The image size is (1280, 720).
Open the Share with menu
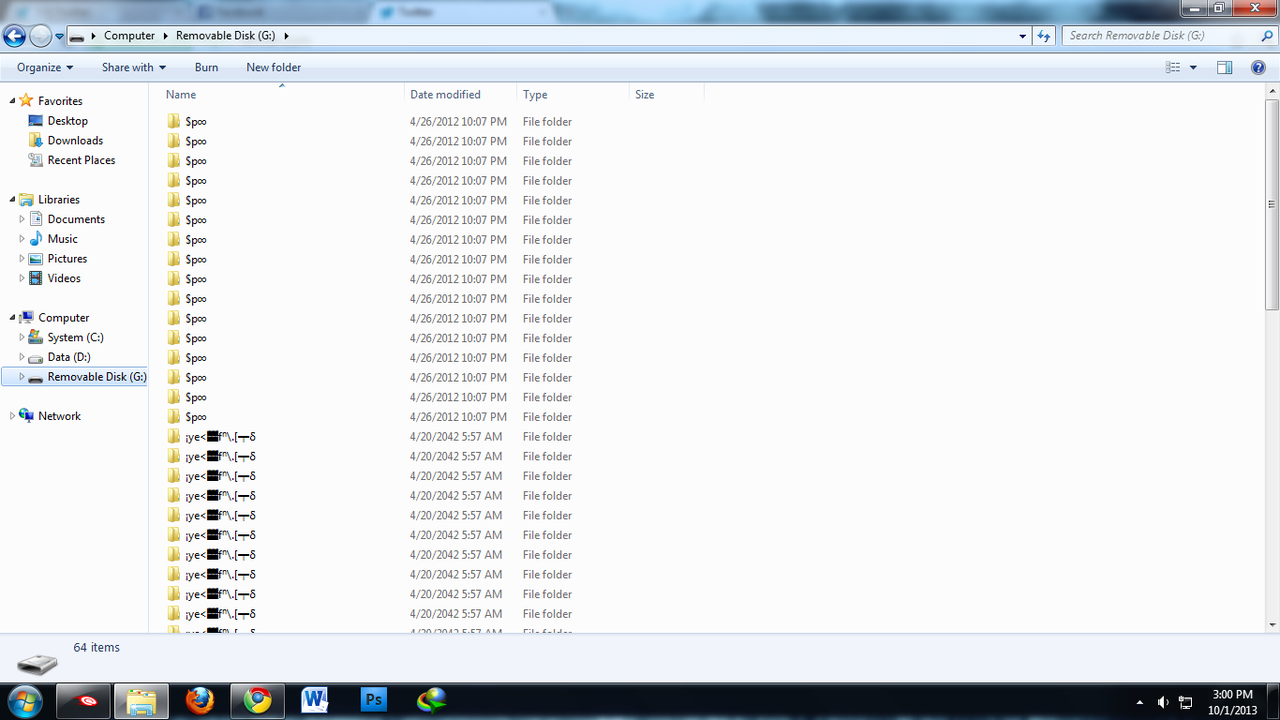pos(133,68)
